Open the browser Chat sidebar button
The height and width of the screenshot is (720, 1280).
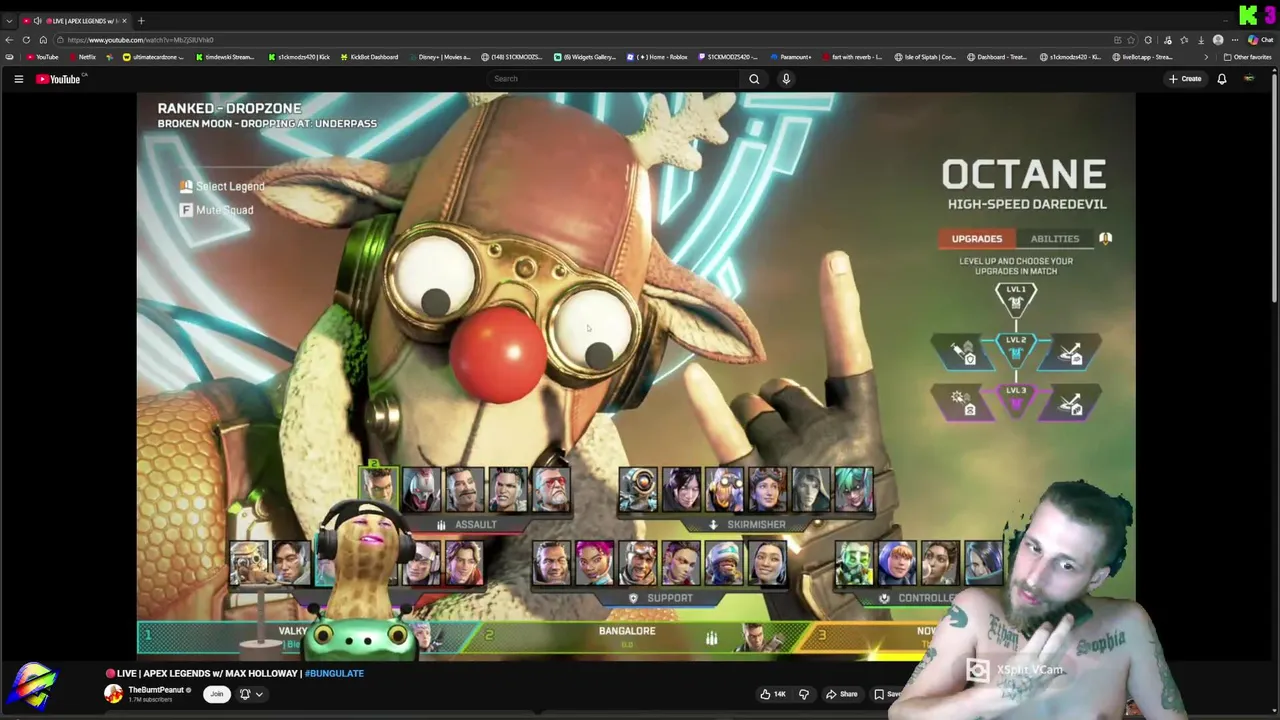pos(1261,40)
